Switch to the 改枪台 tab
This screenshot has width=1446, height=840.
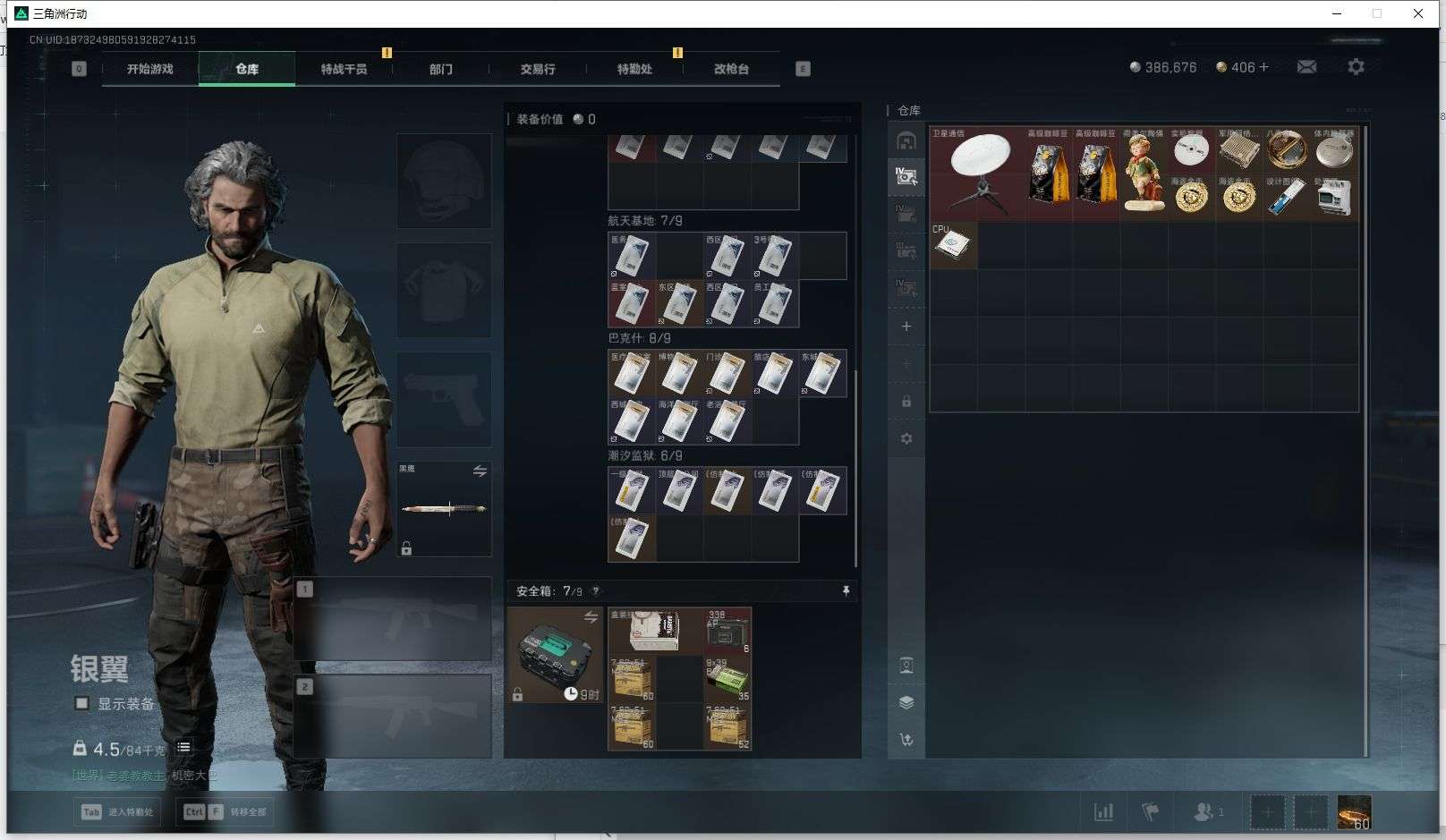tap(731, 69)
